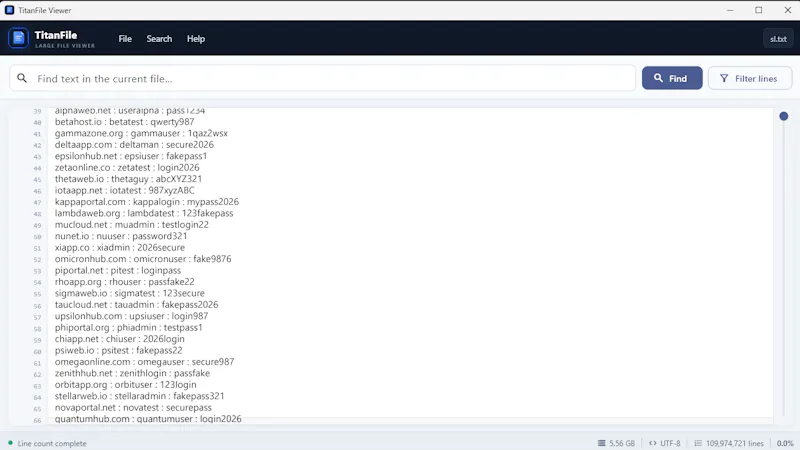This screenshot has width=800, height=450.
Task: Select line iotaapp.net : iotatest
Action: tap(124, 190)
